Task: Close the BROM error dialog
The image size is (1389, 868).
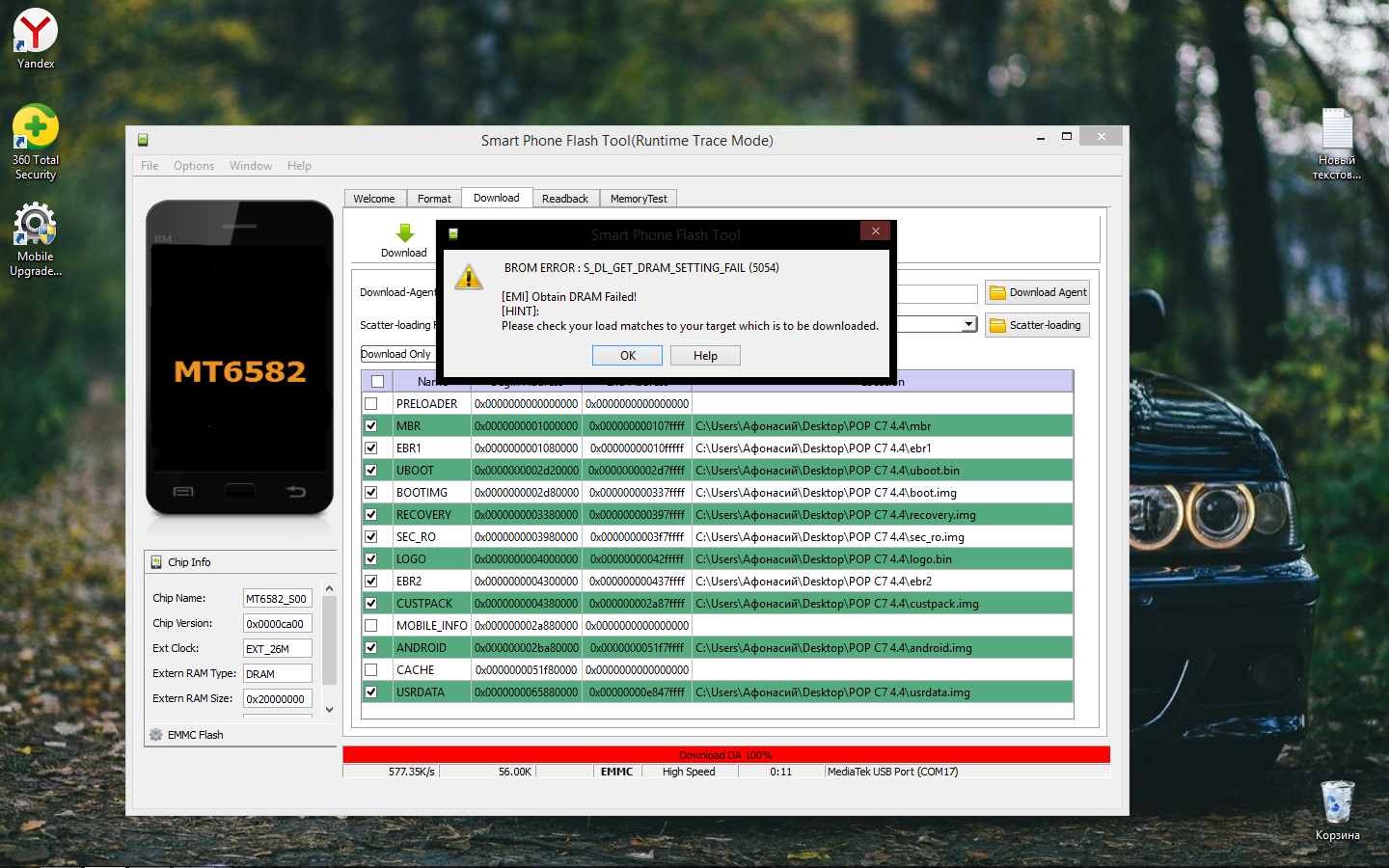Action: [x=875, y=231]
